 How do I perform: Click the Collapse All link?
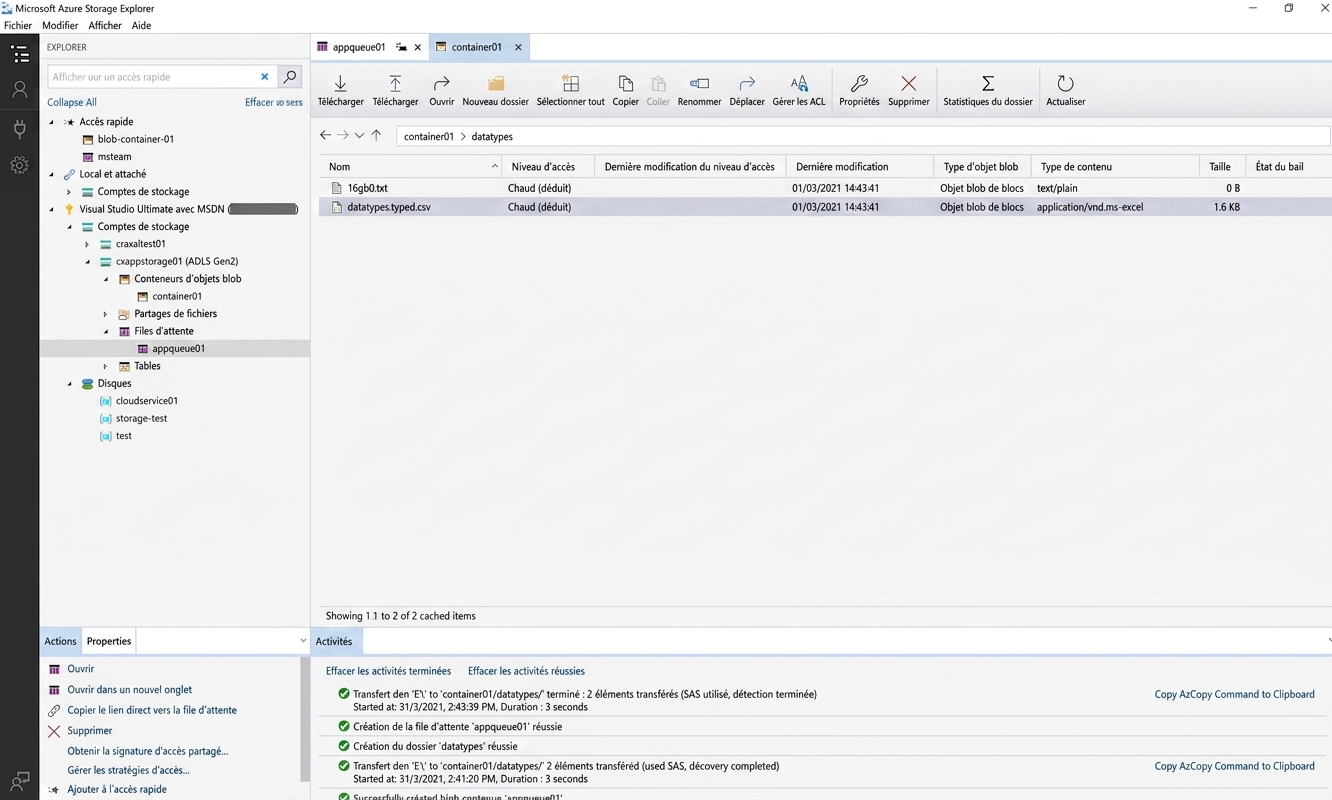(x=72, y=102)
